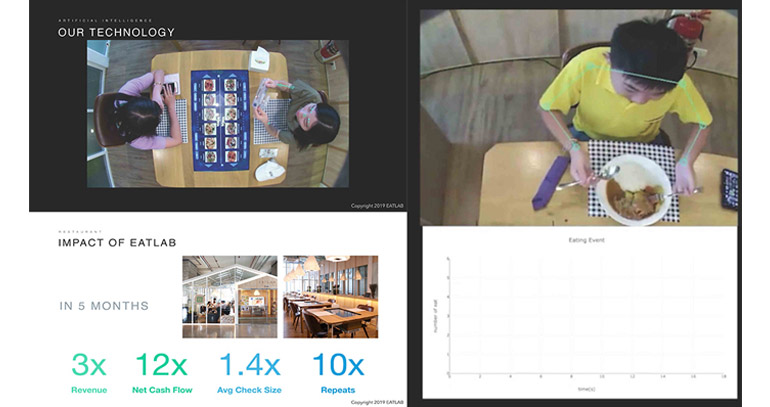This screenshot has height=407, width=770.
Task: Click the 'IMPACT OF EATLAB' heading
Action: click(117, 243)
